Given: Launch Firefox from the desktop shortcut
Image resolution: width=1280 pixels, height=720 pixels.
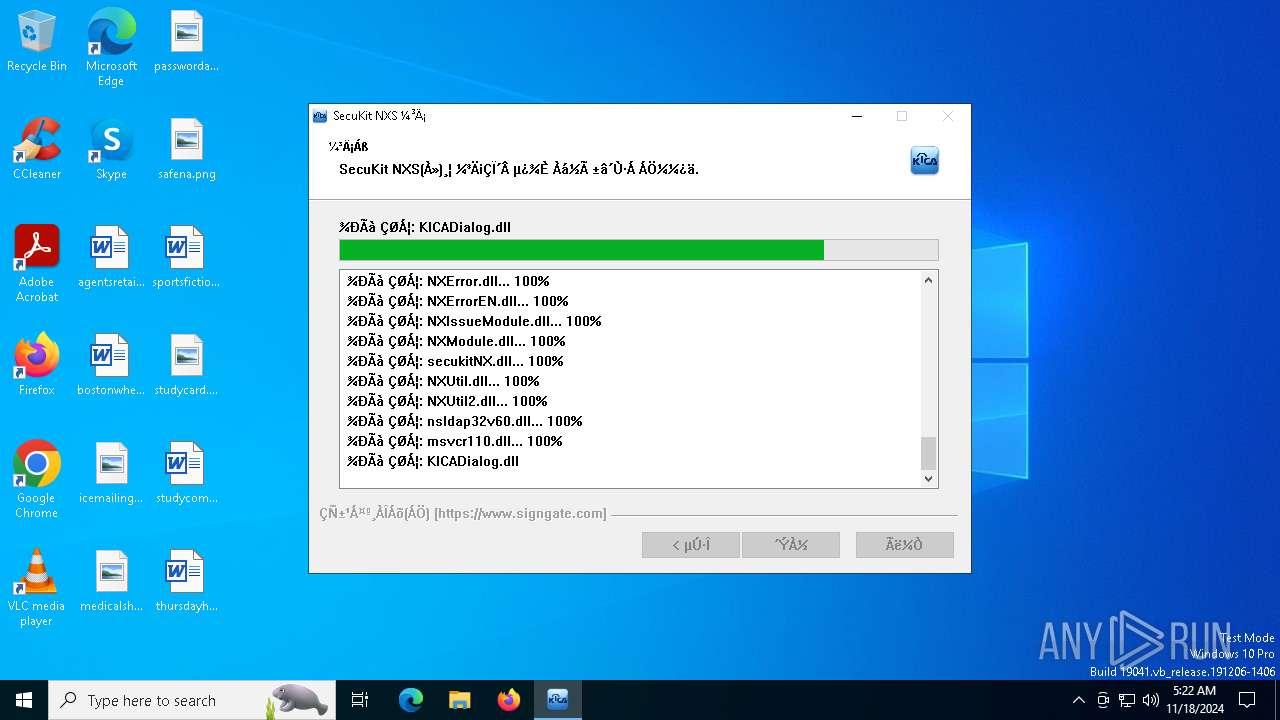Looking at the screenshot, I should [37, 366].
